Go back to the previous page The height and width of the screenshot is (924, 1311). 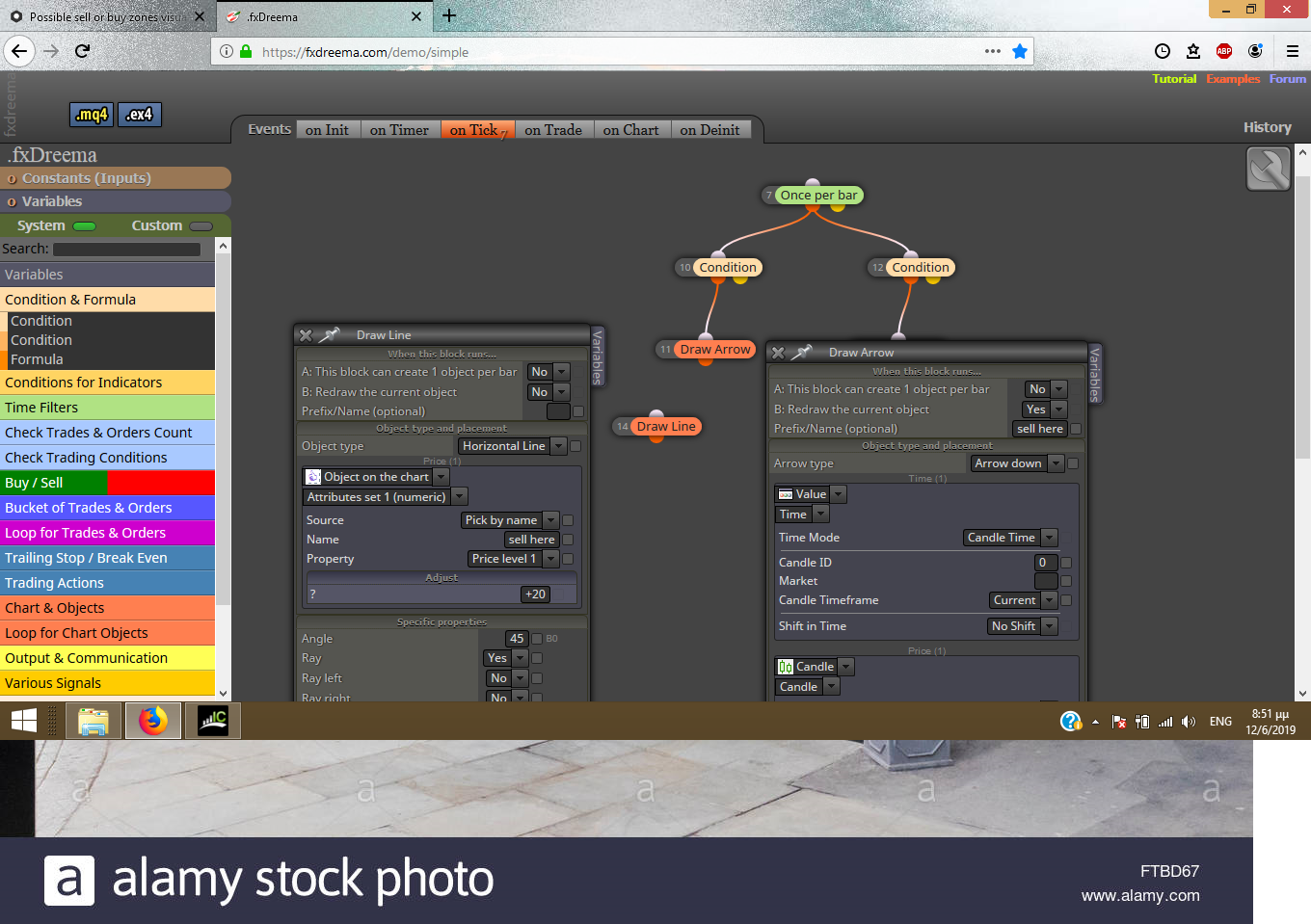point(19,51)
